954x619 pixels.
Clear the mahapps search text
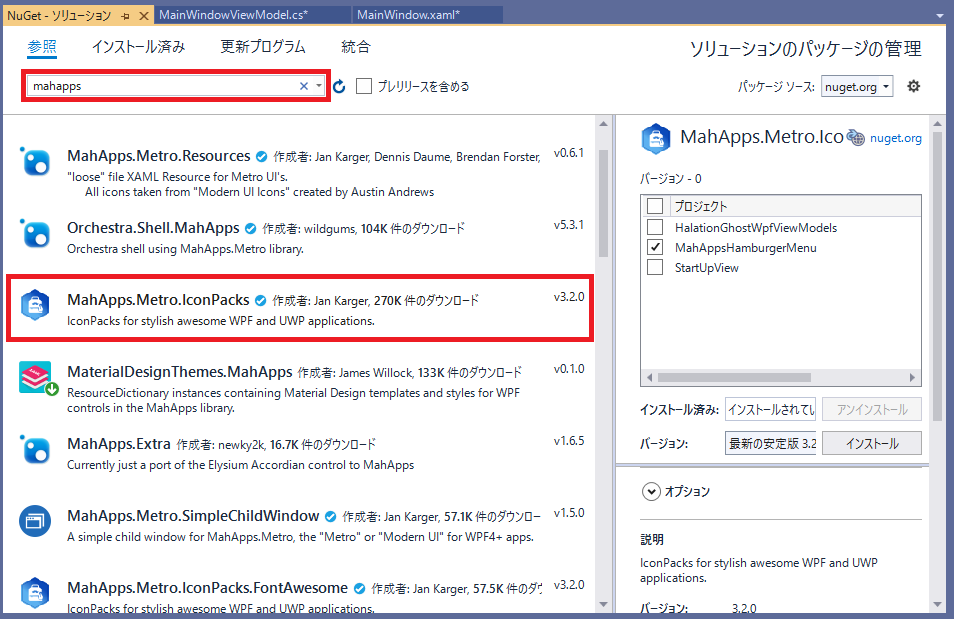(304, 86)
